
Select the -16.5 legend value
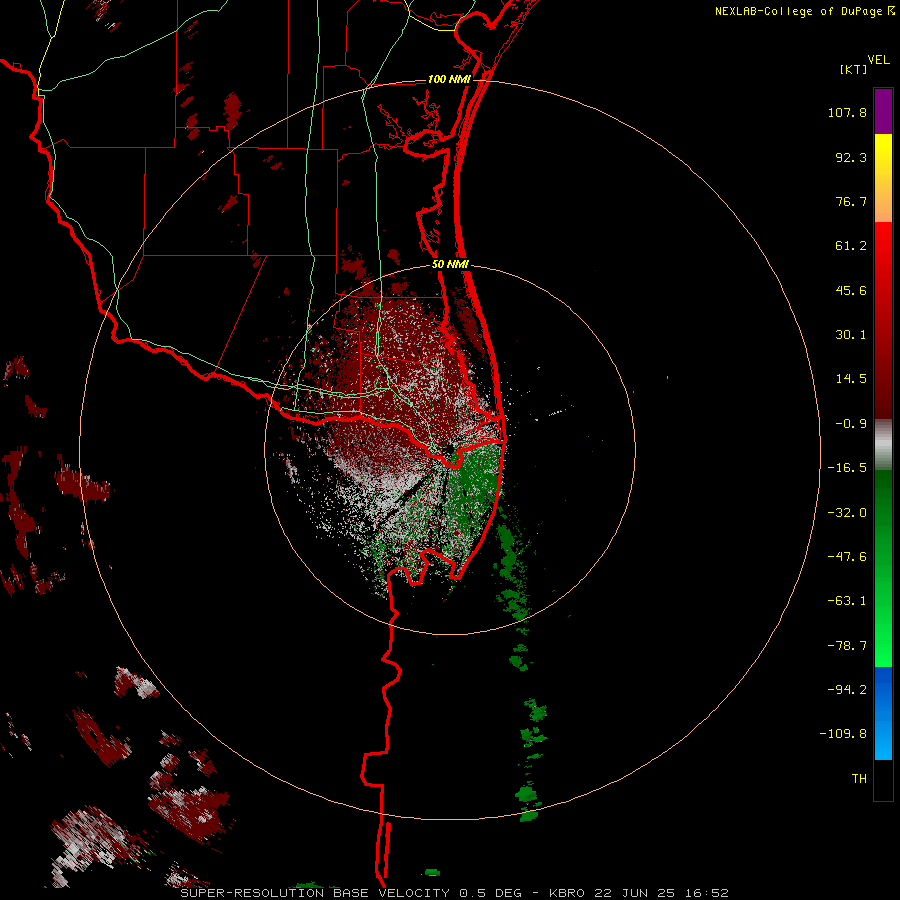tap(847, 468)
